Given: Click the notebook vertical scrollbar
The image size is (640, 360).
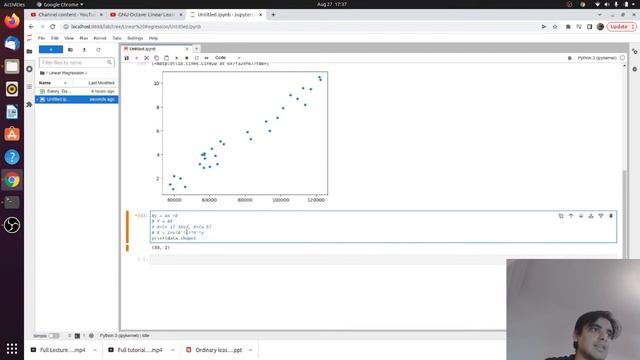Looking at the screenshot, I should [x=624, y=214].
